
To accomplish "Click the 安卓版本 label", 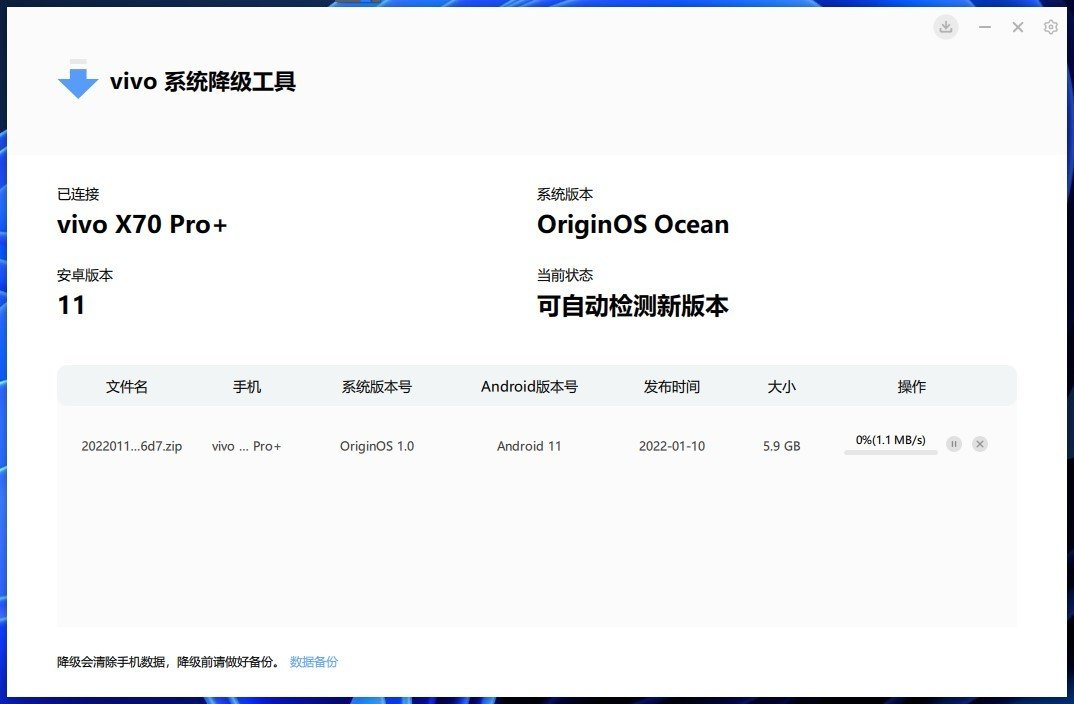I will coord(85,275).
